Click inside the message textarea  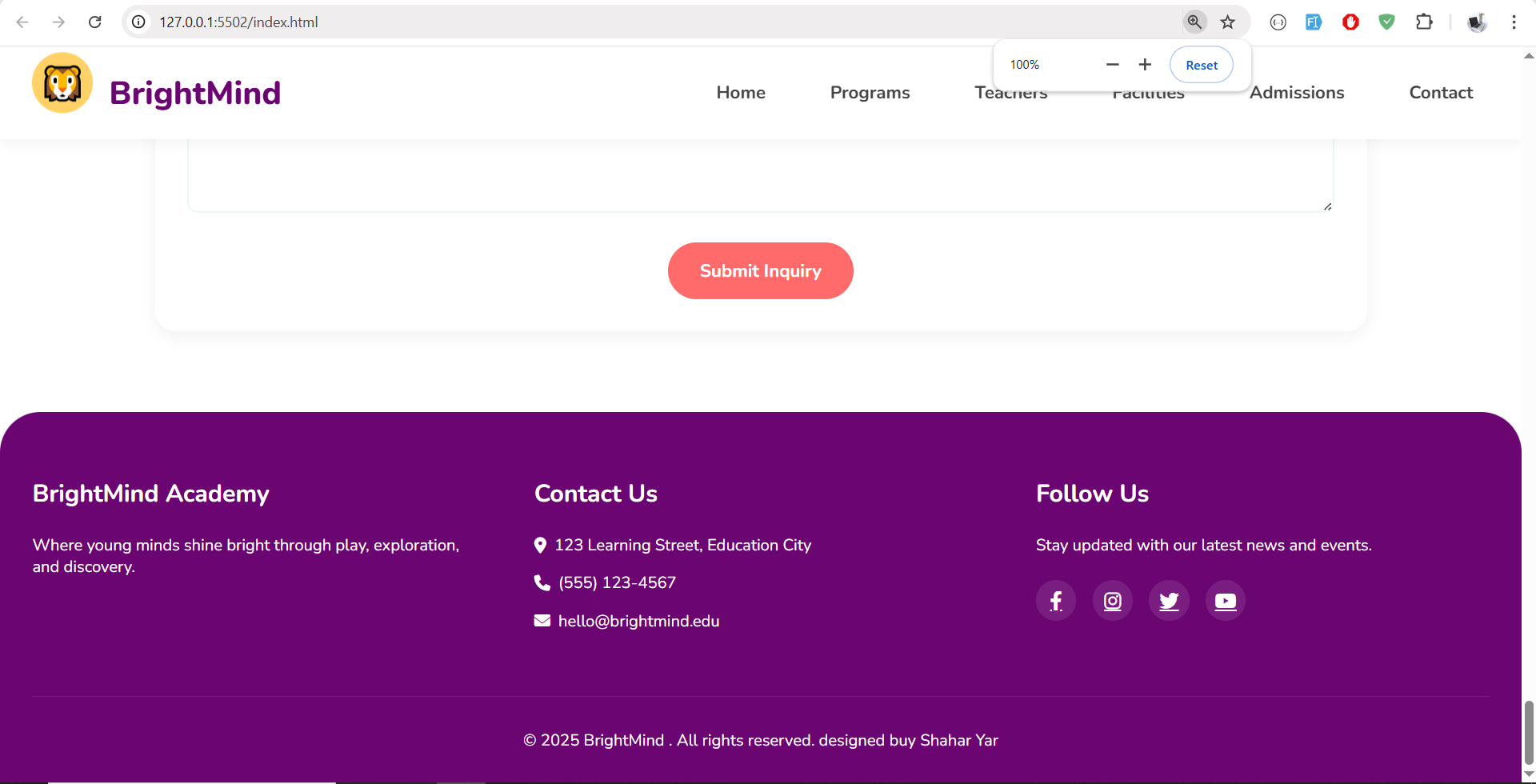pyautogui.click(x=760, y=176)
